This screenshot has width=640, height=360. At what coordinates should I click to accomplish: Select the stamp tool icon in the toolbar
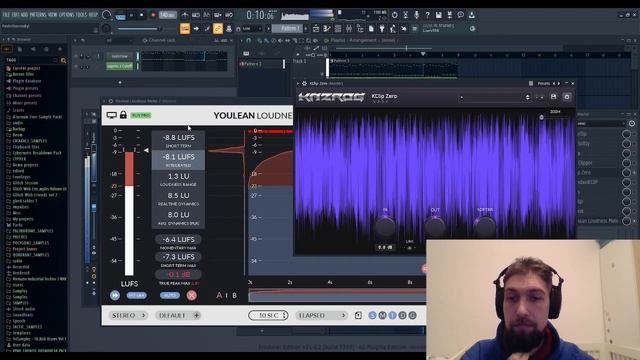pyautogui.click(x=229, y=29)
